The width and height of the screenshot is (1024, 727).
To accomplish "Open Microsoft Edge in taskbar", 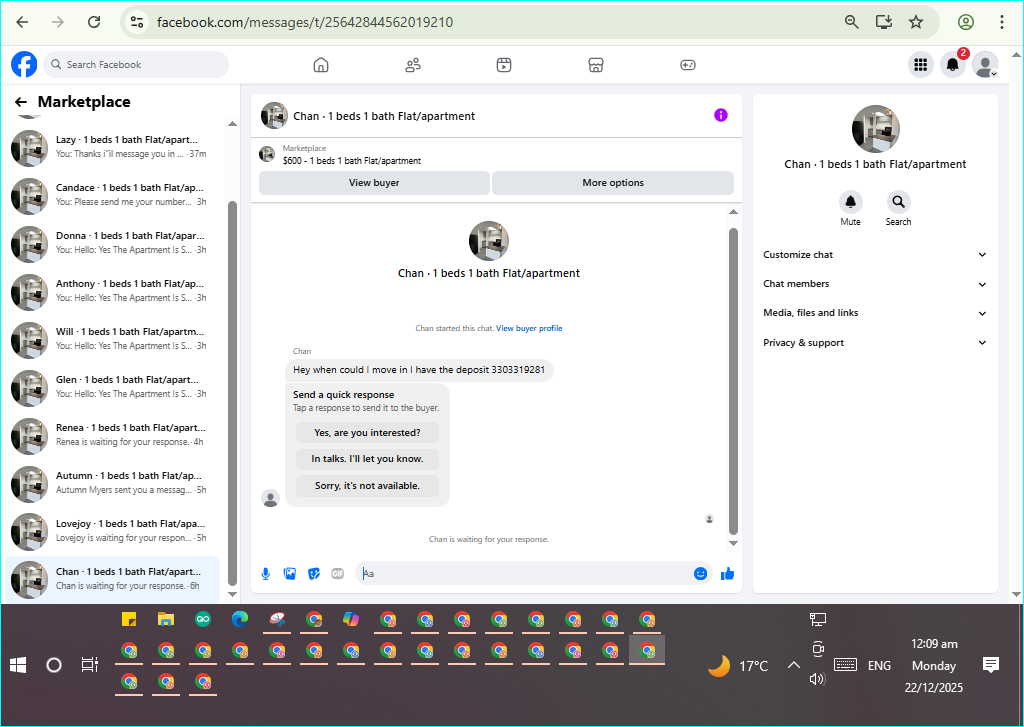I will click(x=240, y=619).
